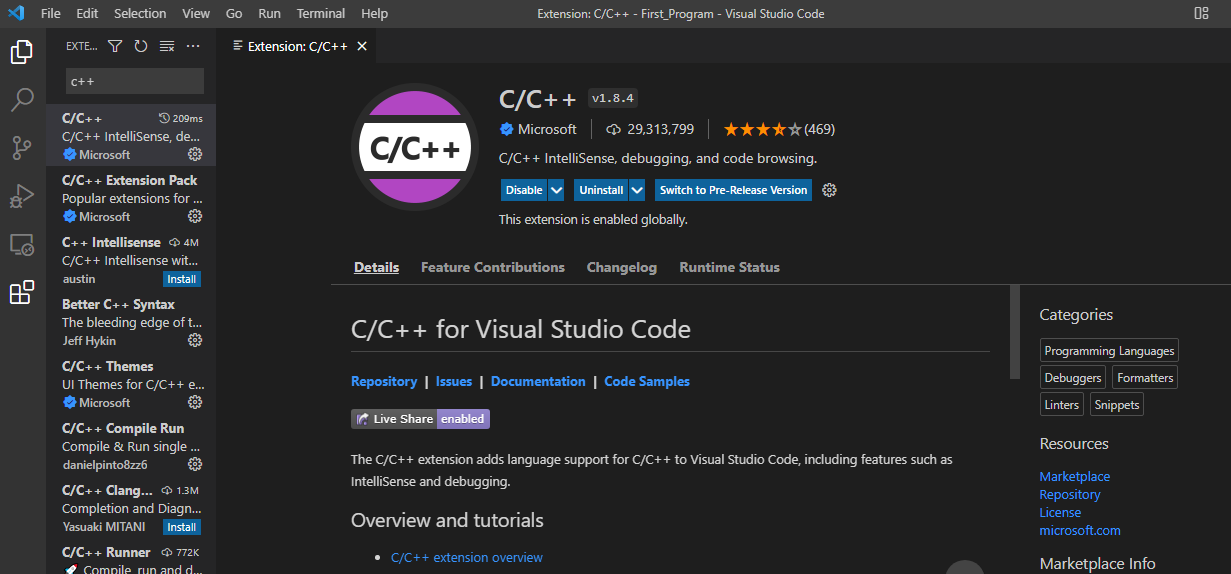The width and height of the screenshot is (1231, 574).
Task: Refresh the extensions list
Action: 141,46
